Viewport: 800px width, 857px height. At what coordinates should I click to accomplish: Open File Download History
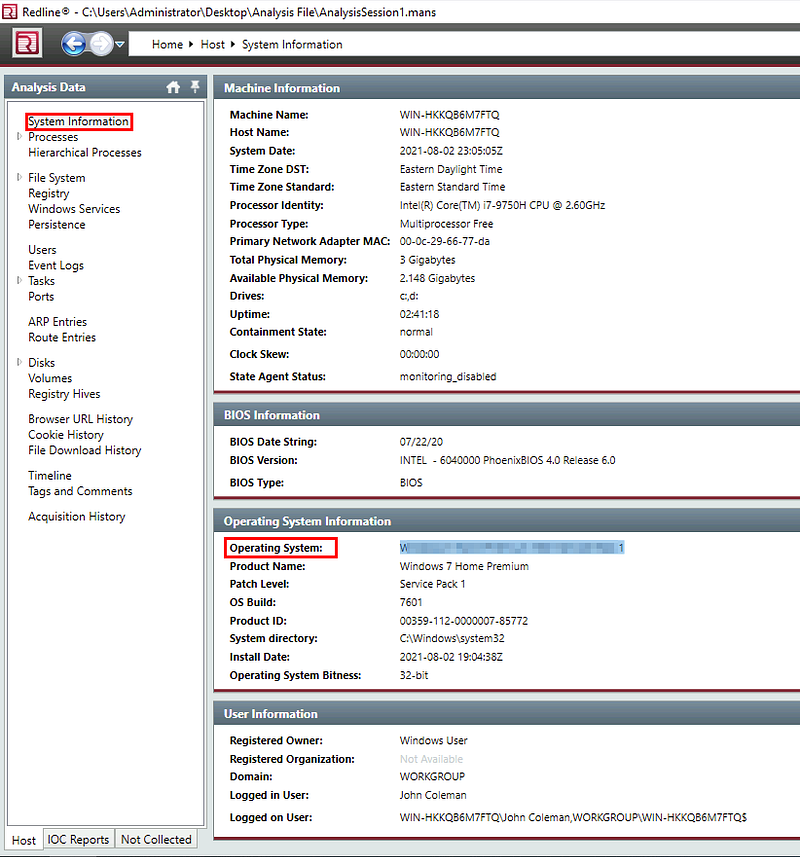[x=85, y=450]
